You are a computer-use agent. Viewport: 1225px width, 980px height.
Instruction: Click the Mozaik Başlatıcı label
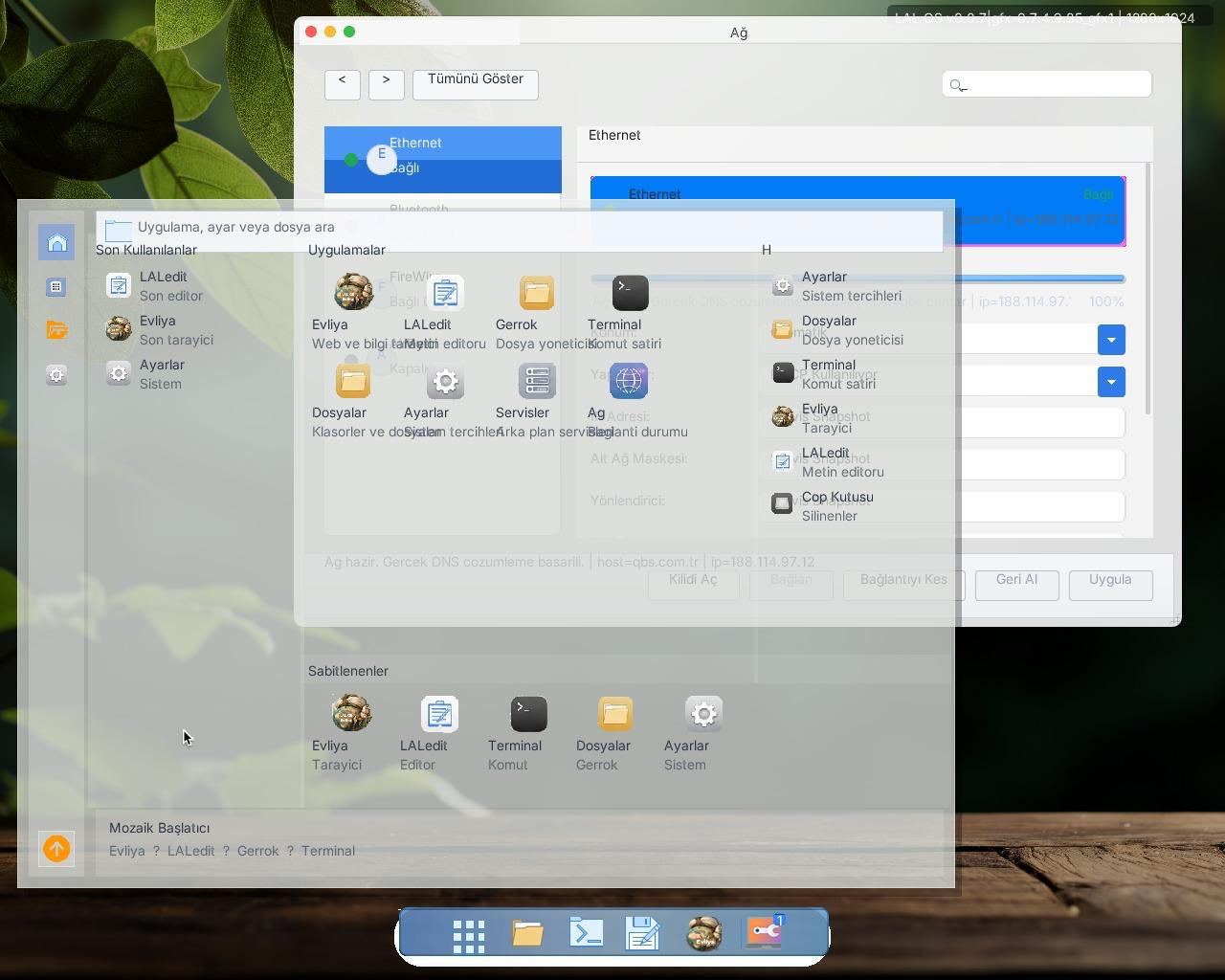click(159, 828)
